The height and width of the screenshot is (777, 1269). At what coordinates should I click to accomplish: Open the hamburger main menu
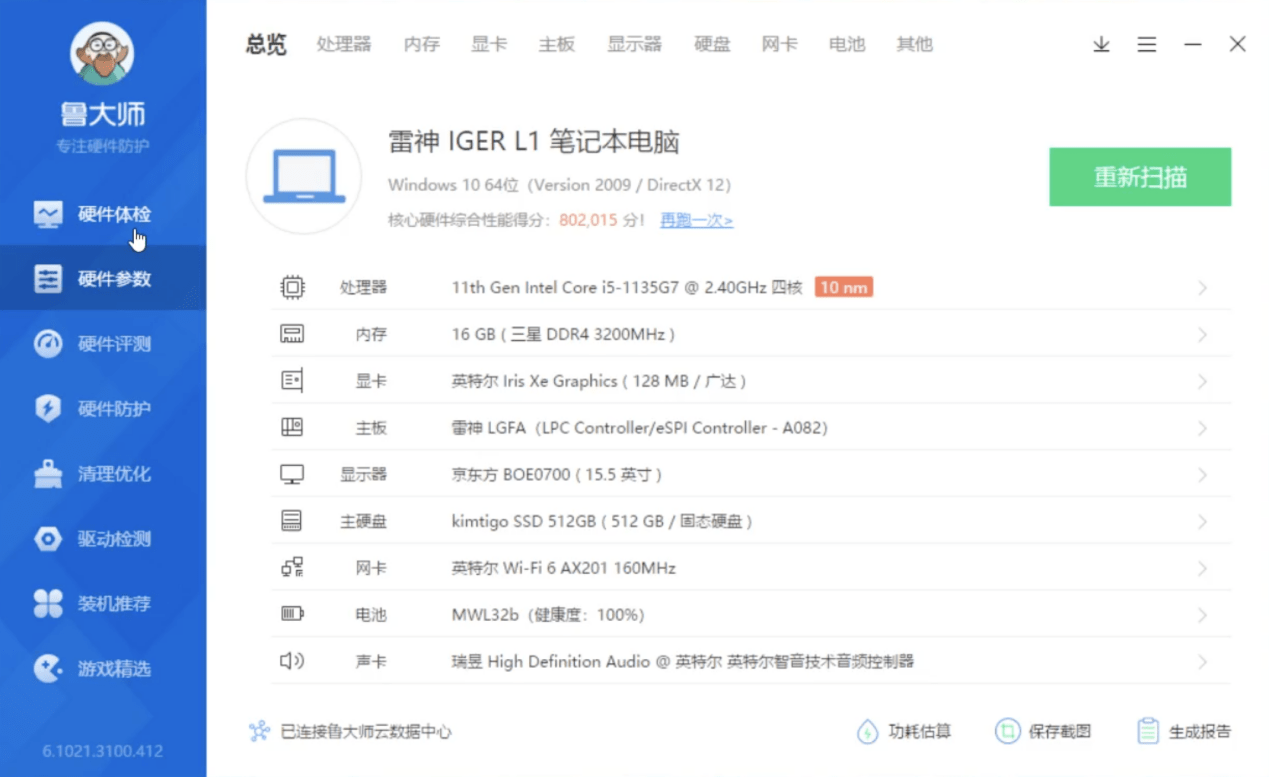1147,44
